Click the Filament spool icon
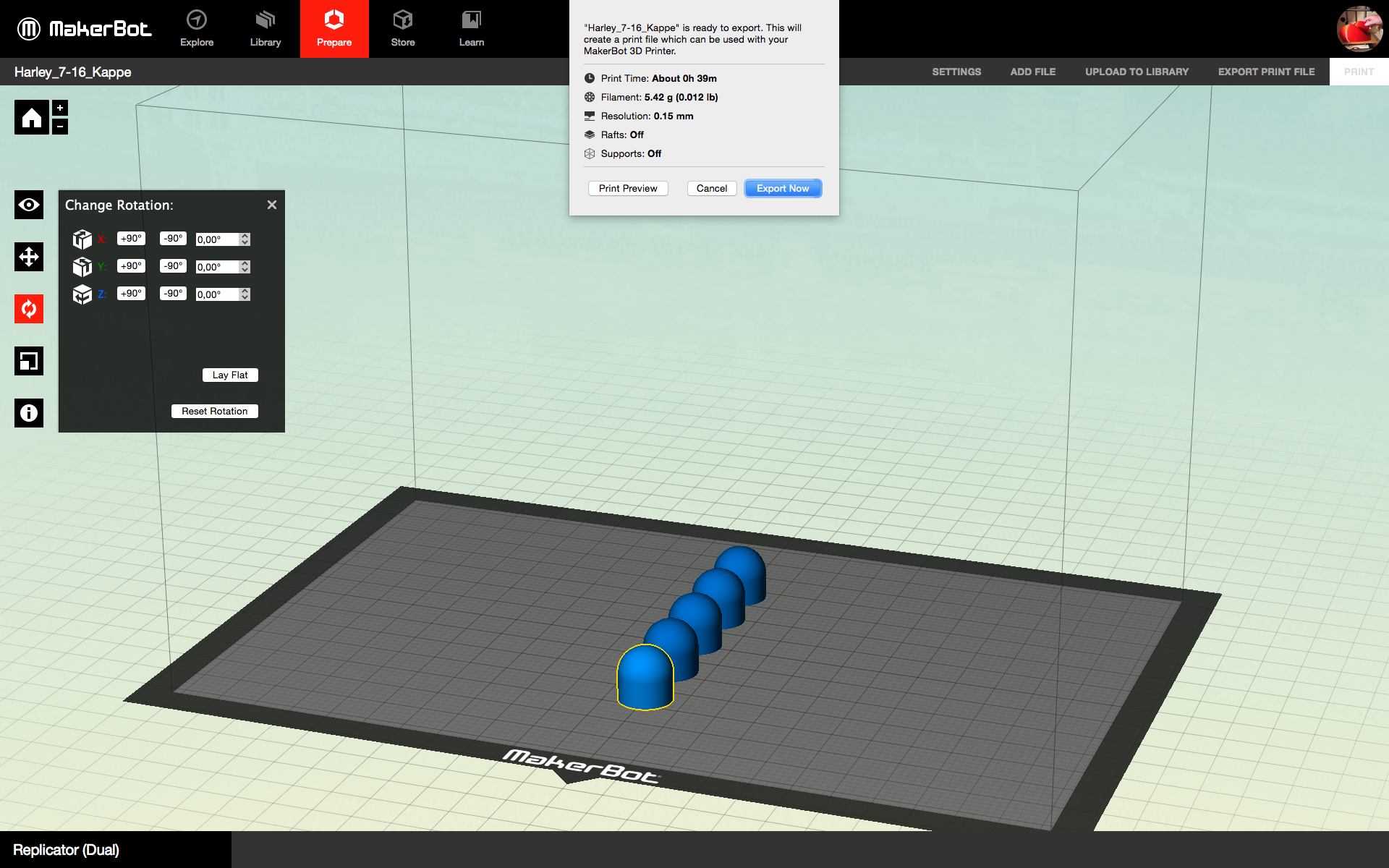This screenshot has height=868, width=1389. click(x=590, y=97)
